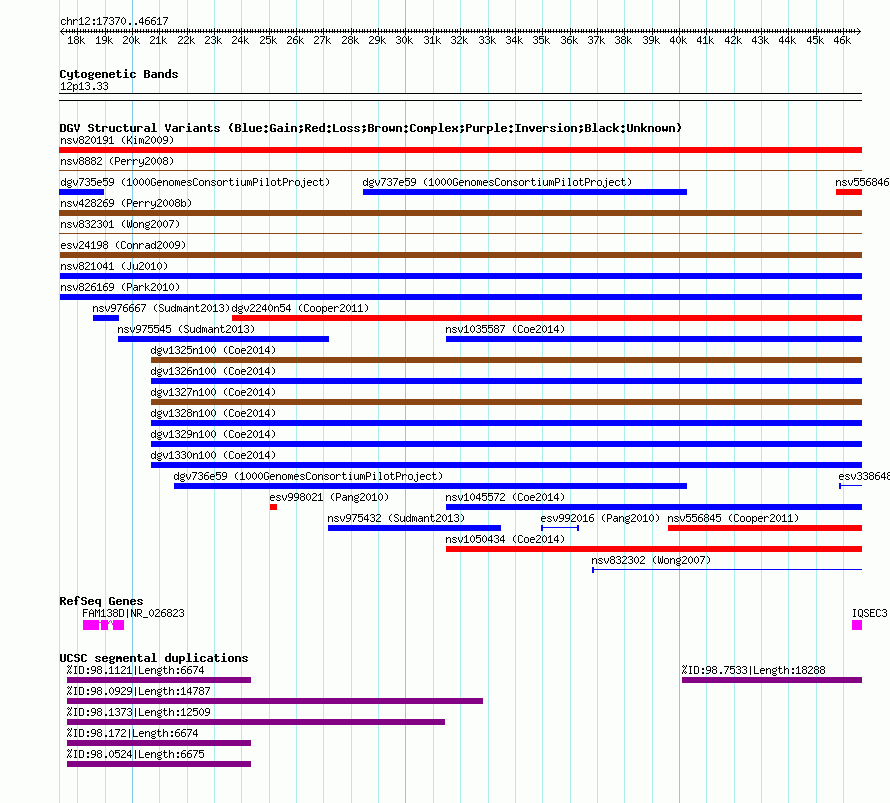
Task: Click nsv826169 (Park2010) variant label
Action: [x=120, y=287]
